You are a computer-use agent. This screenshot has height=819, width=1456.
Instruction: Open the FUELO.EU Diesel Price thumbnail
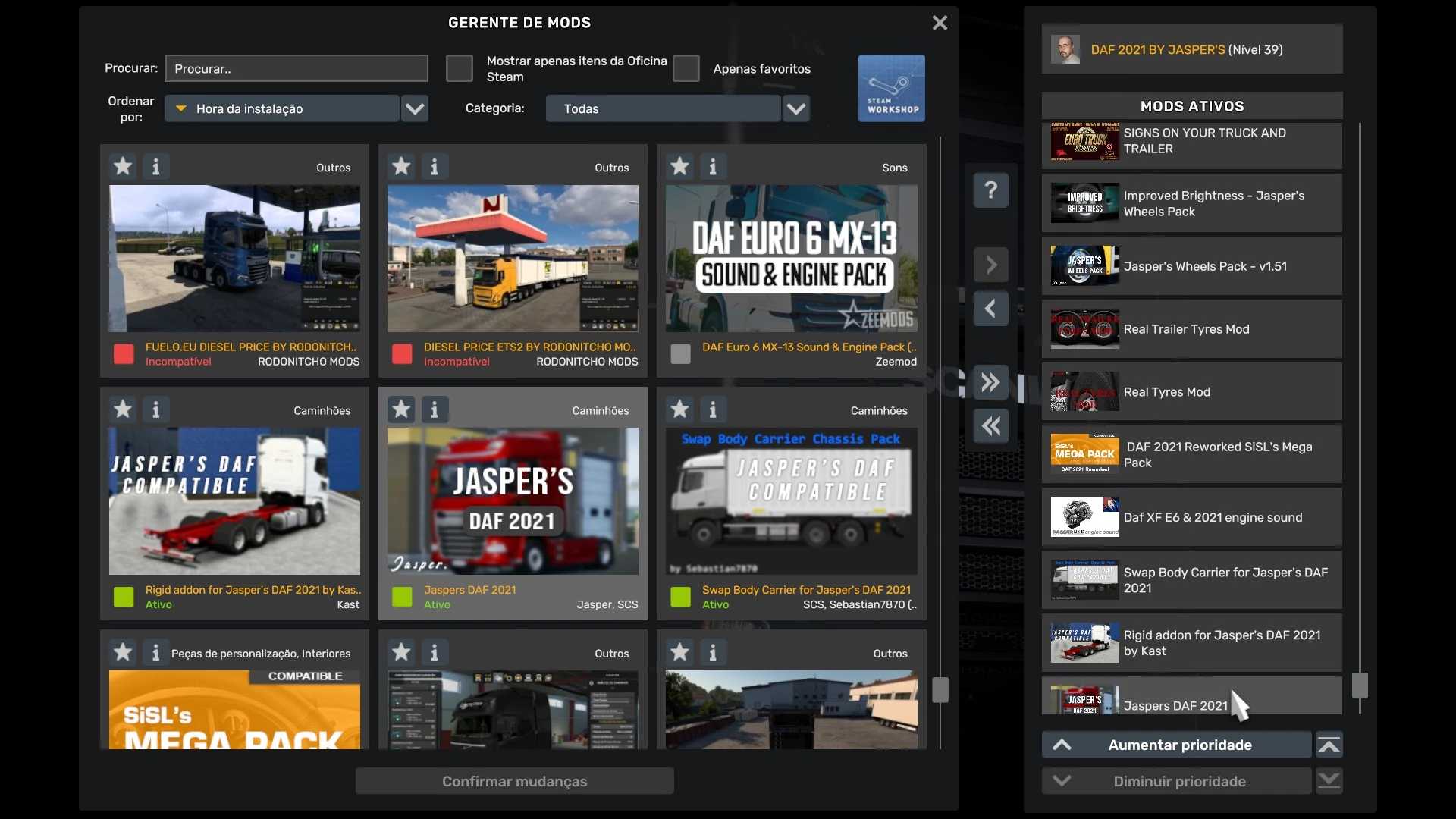[234, 259]
